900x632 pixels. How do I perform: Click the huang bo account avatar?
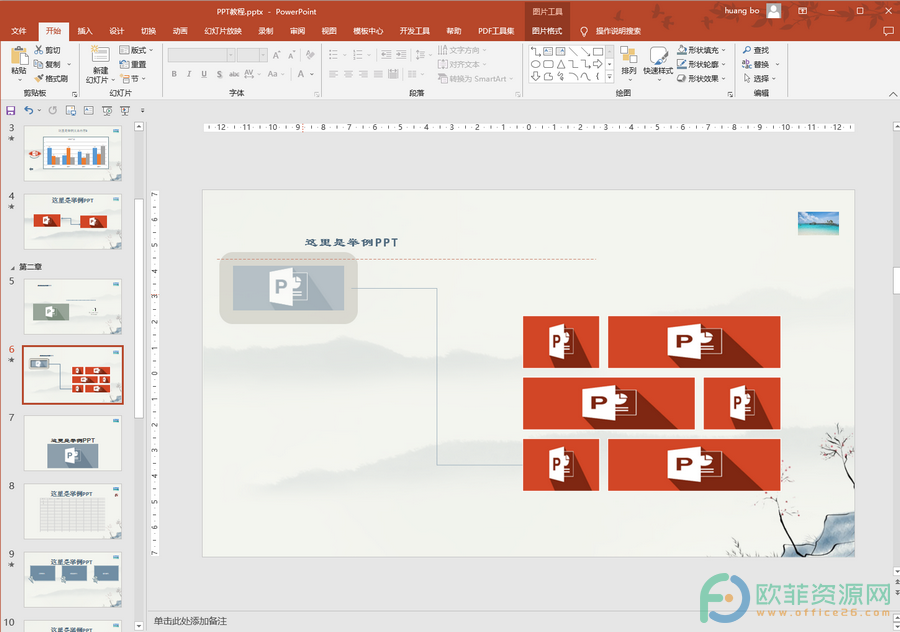[x=774, y=11]
